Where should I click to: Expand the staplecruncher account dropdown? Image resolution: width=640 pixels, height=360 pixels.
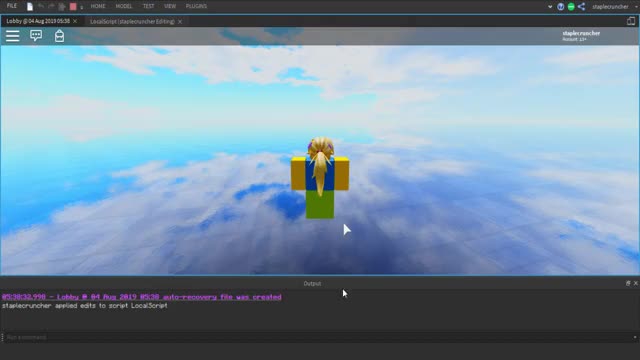(614, 7)
